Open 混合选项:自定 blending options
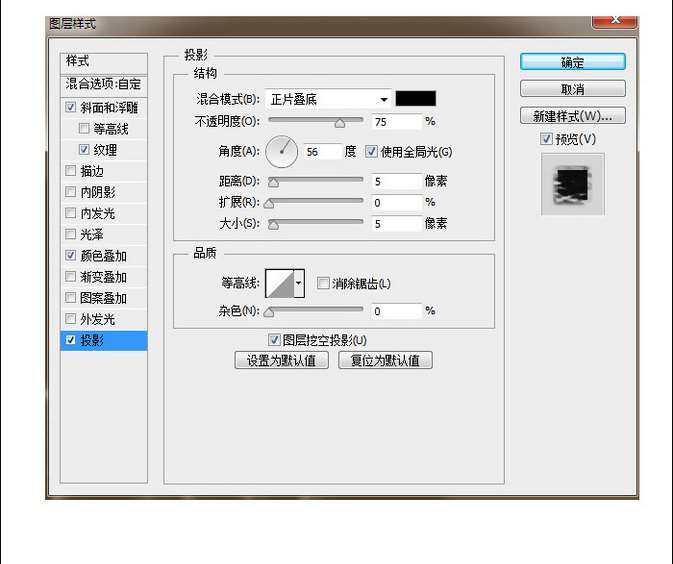Viewport: 673px width, 564px height. click(x=104, y=84)
